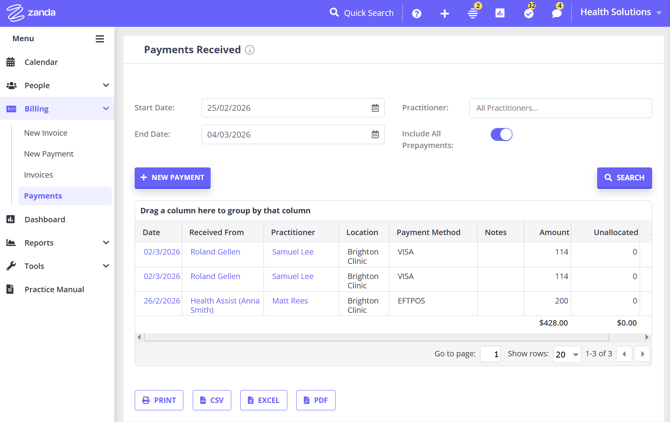Click the info icon beside Payments Received
The image size is (670, 422).
click(x=250, y=50)
